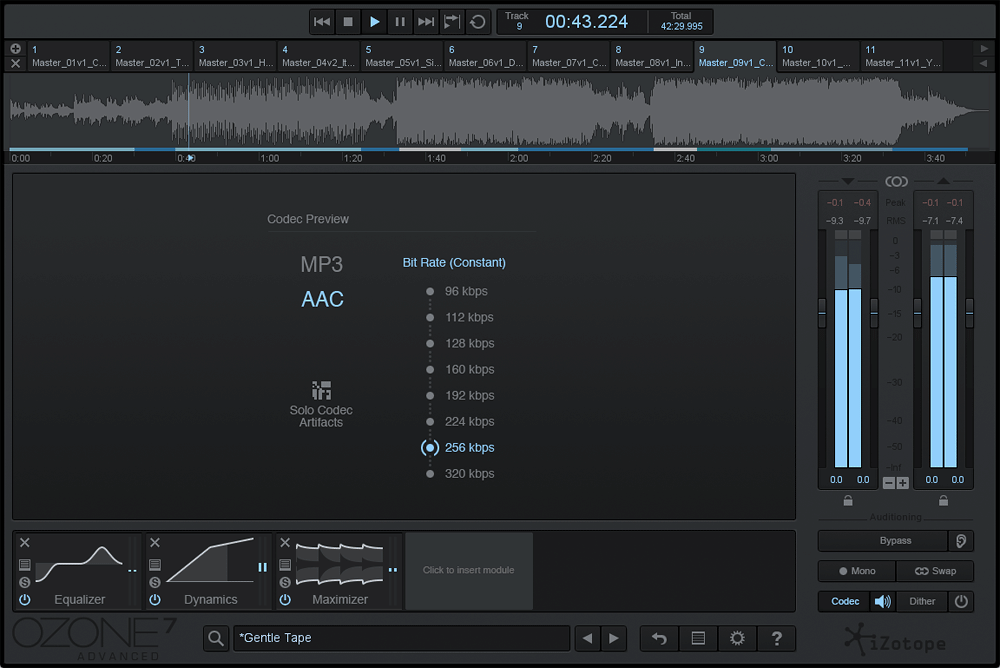
Task: Remove track with X icon below plus
Action: tap(16, 63)
